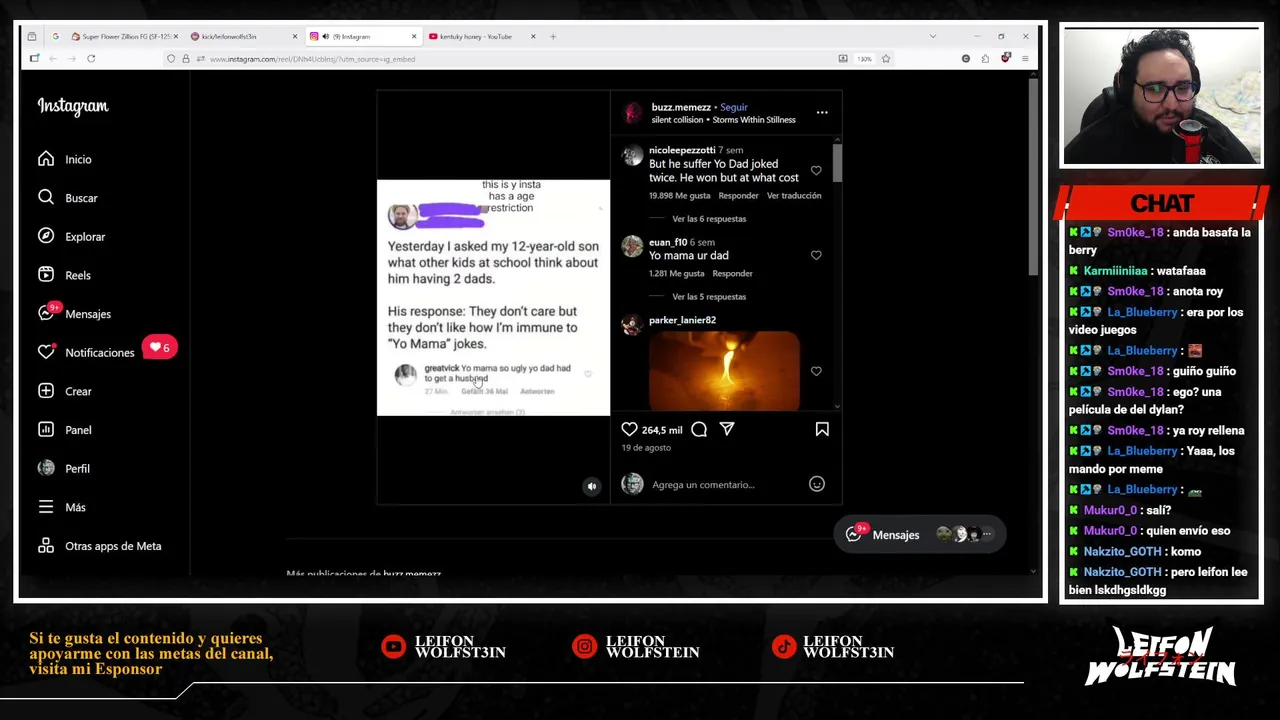This screenshot has height=720, width=1280.
Task: Show 19.898 Me gusta on nicoleepezzotti's comment
Action: pos(679,196)
